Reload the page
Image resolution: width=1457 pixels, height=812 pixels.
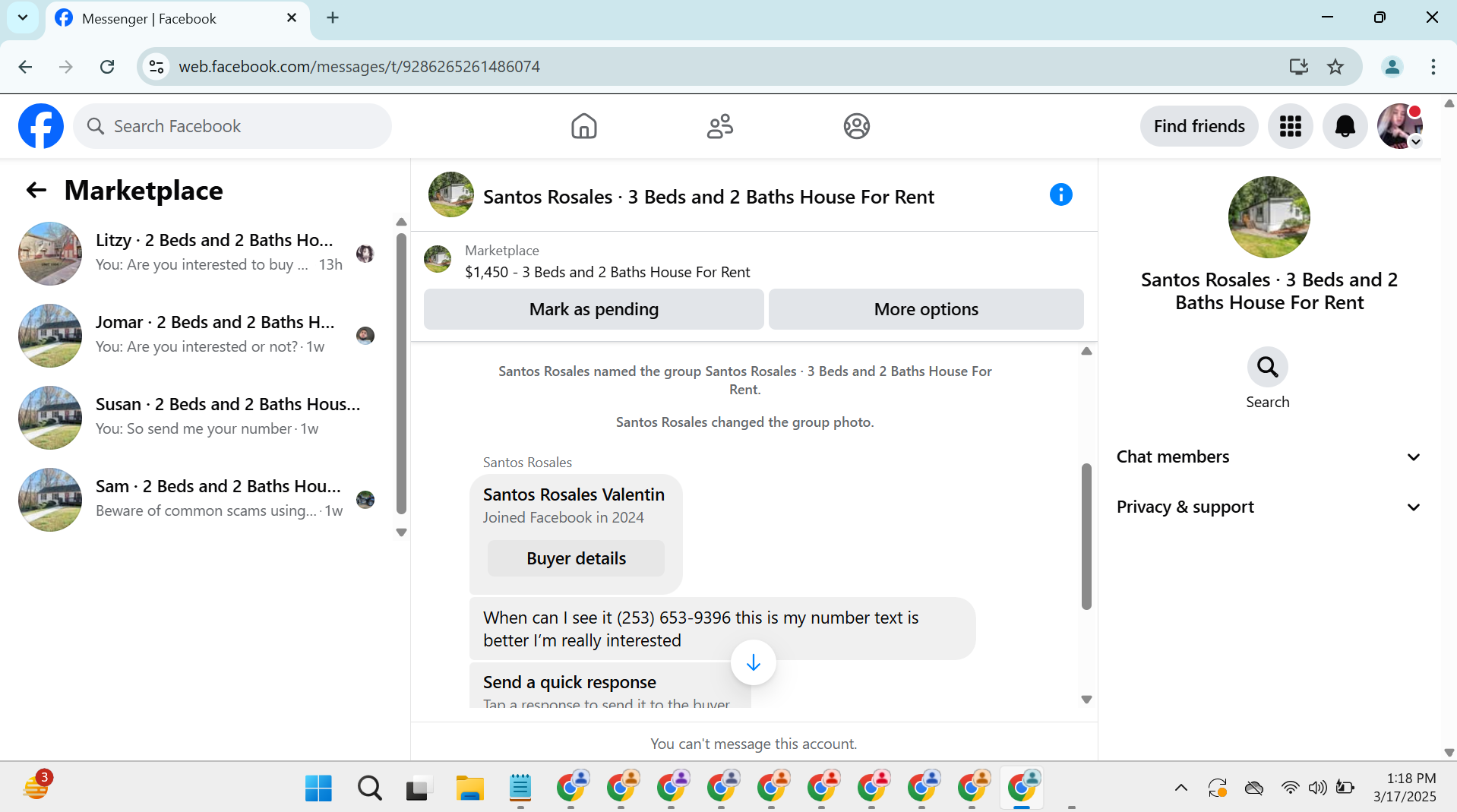coord(107,67)
